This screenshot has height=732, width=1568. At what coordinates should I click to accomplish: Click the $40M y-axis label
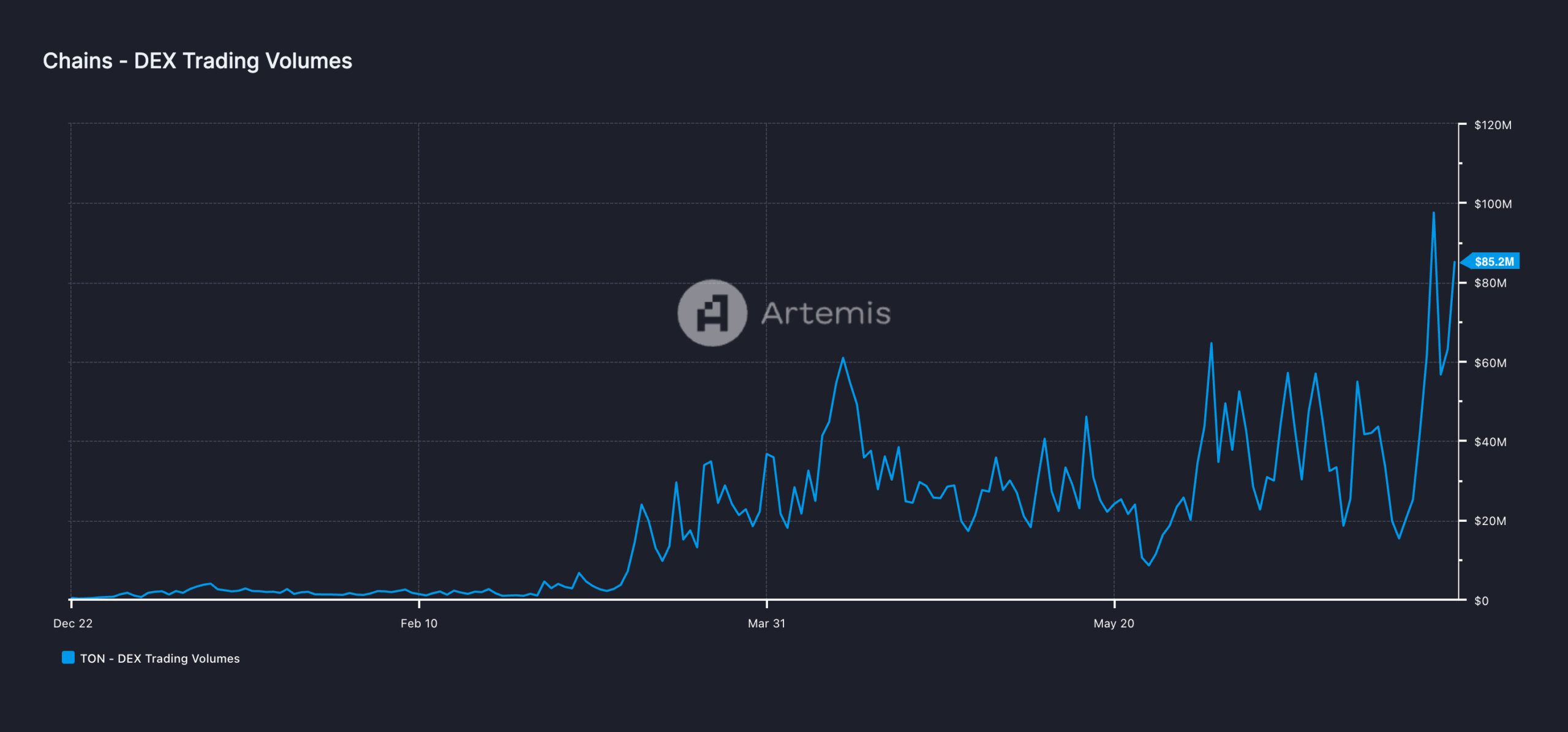click(x=1490, y=442)
